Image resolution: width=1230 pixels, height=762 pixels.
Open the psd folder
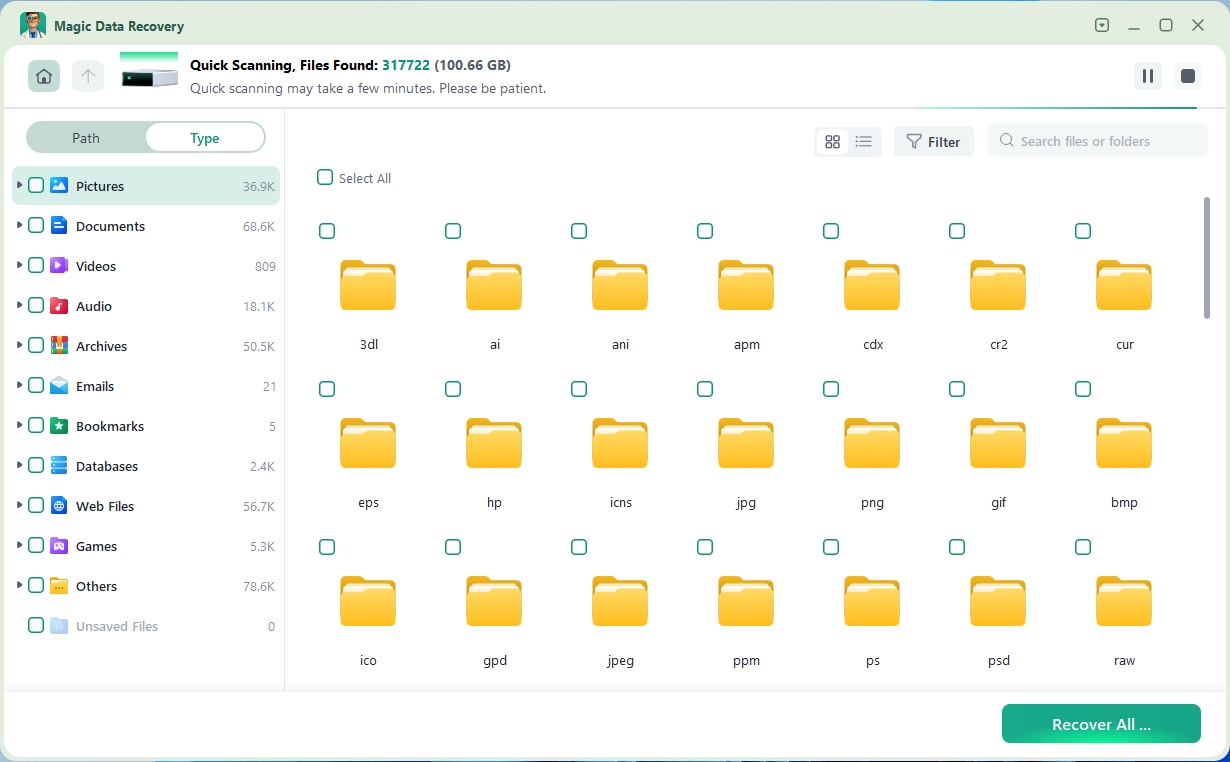coord(998,601)
